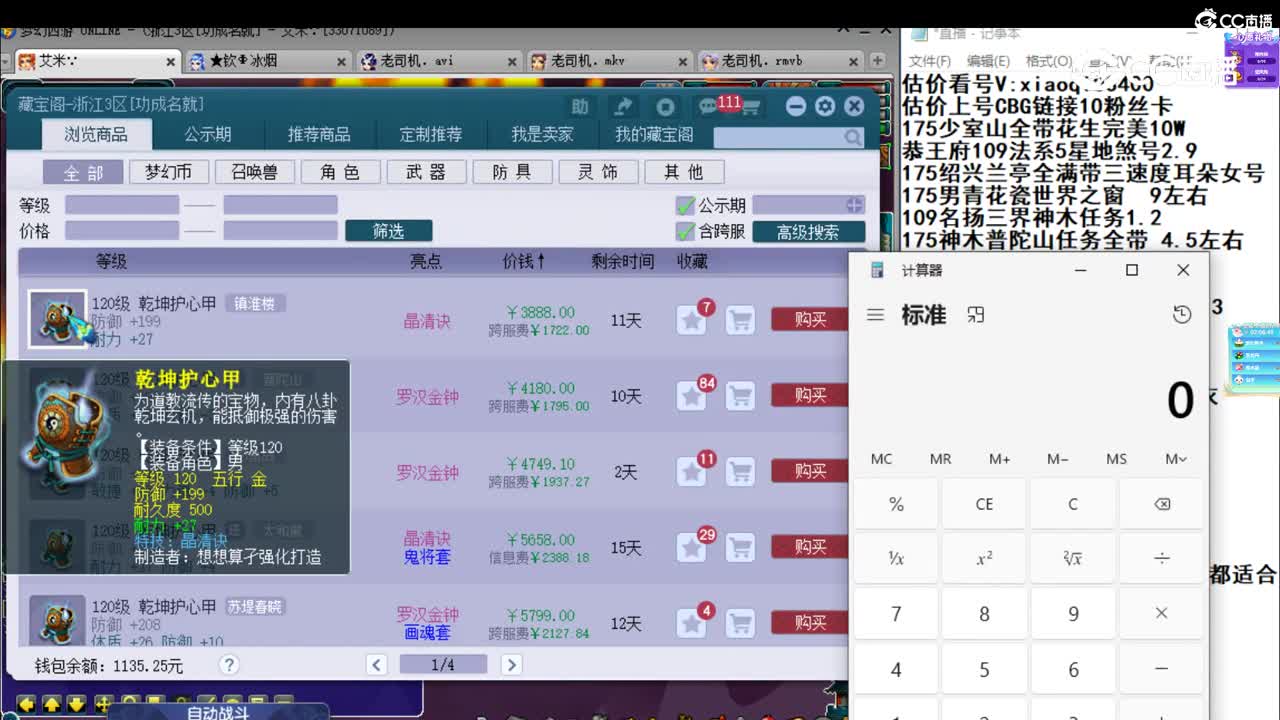The height and width of the screenshot is (720, 1280).
Task: Favorite the ¥3888.00 armor listing via star
Action: [x=691, y=320]
